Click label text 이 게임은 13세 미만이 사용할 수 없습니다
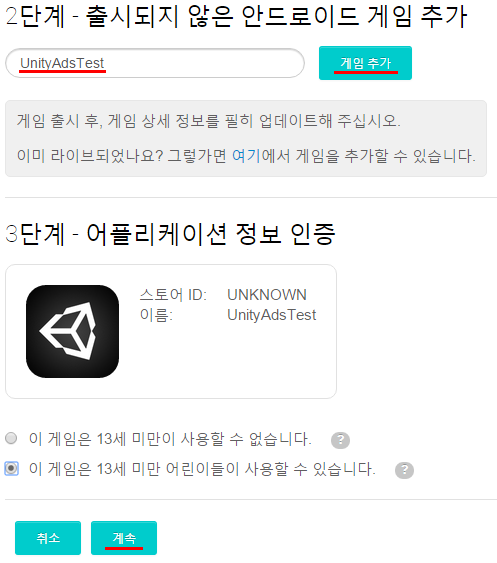This screenshot has height=563, width=497. tap(170, 439)
